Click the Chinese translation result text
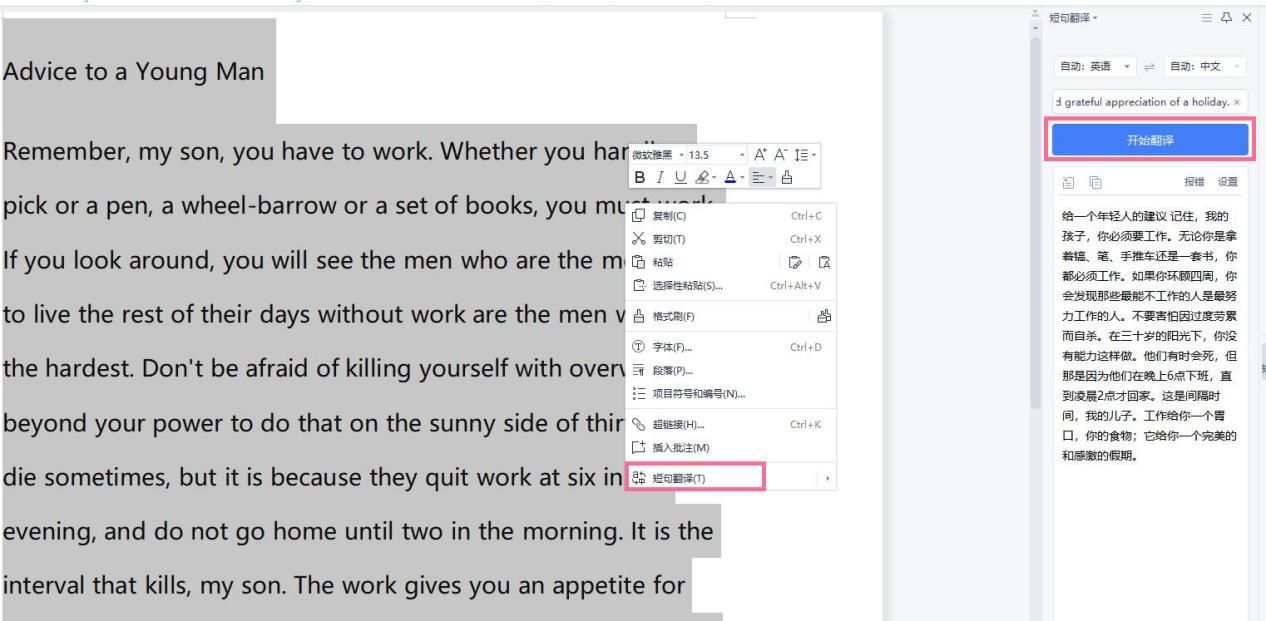 [1151, 336]
